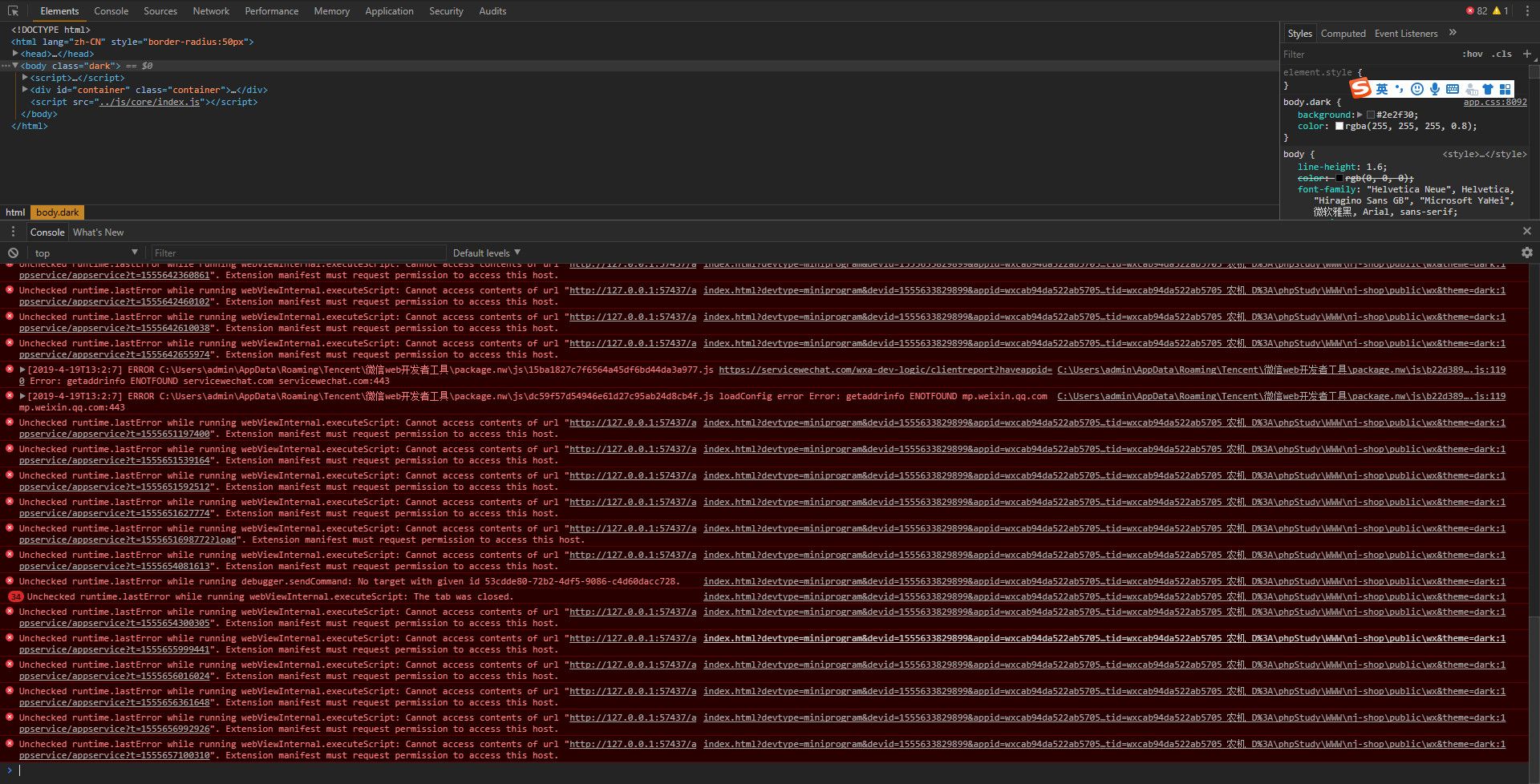Viewport: 1540px width, 784px height.
Task: Open DevTools more options menu
Action: coord(1528,11)
